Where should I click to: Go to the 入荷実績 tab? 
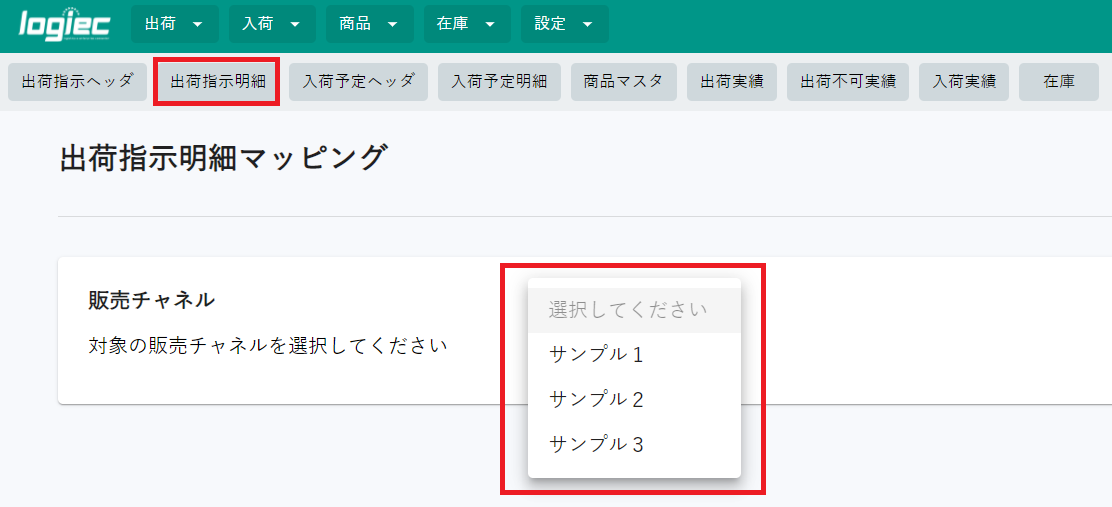point(964,82)
